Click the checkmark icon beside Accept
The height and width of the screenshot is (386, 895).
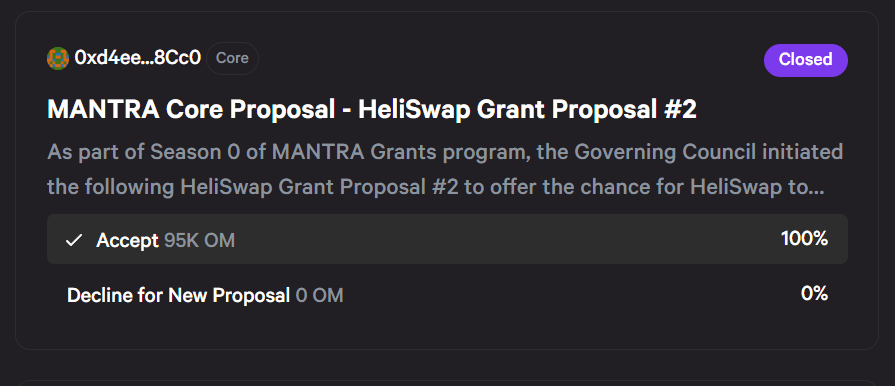(x=74, y=240)
